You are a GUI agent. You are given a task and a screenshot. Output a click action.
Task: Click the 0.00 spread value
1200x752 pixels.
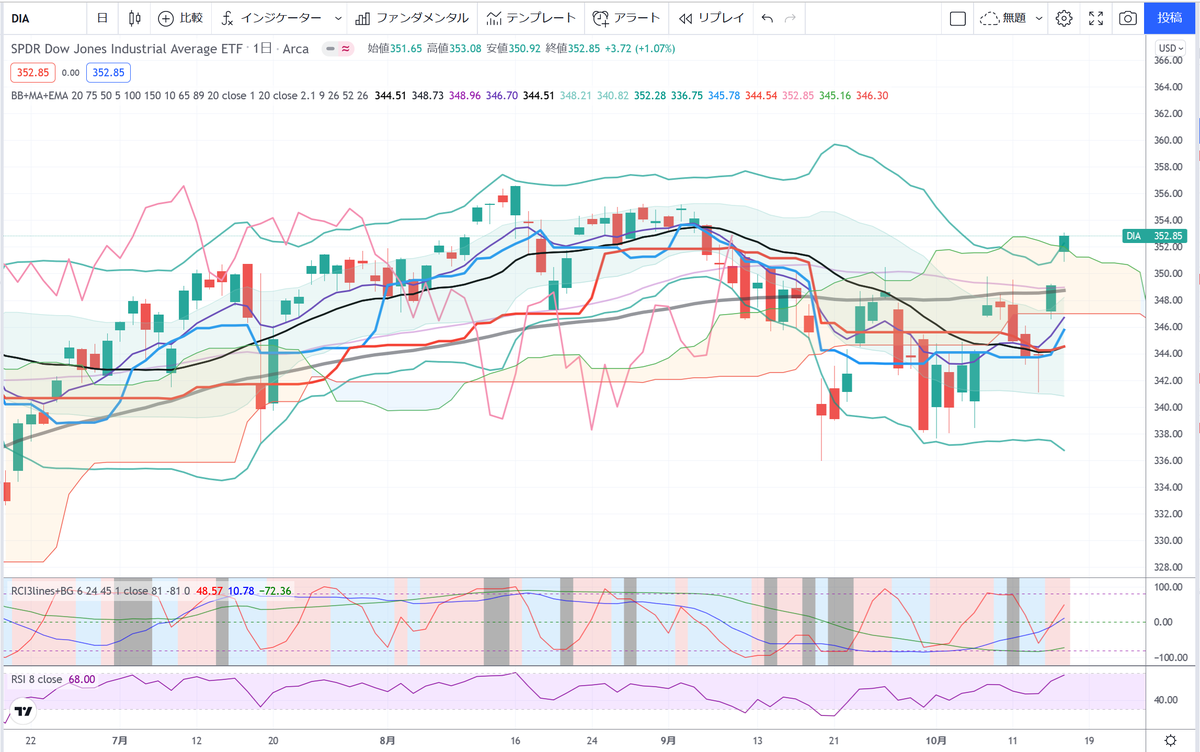[71, 72]
